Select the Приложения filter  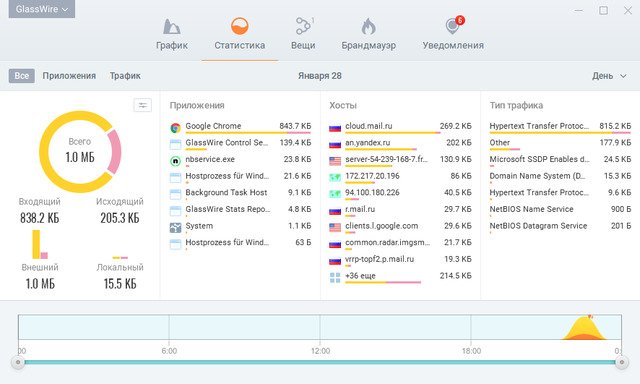point(69,75)
